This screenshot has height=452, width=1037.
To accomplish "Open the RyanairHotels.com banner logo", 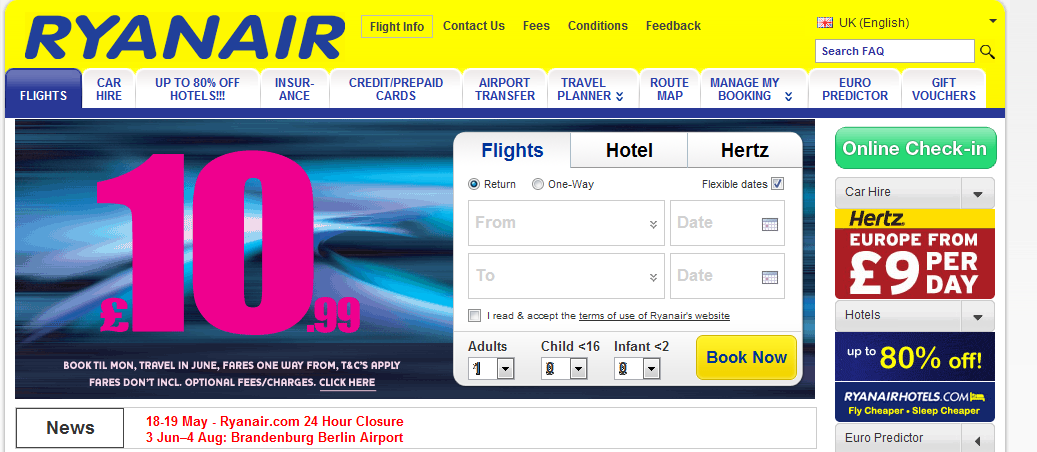I will coord(915,402).
